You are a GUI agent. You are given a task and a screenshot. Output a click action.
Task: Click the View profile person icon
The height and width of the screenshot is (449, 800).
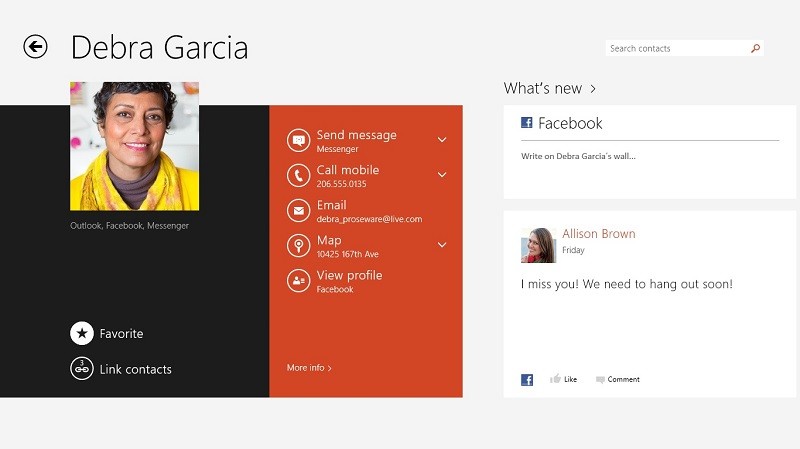pos(298,281)
